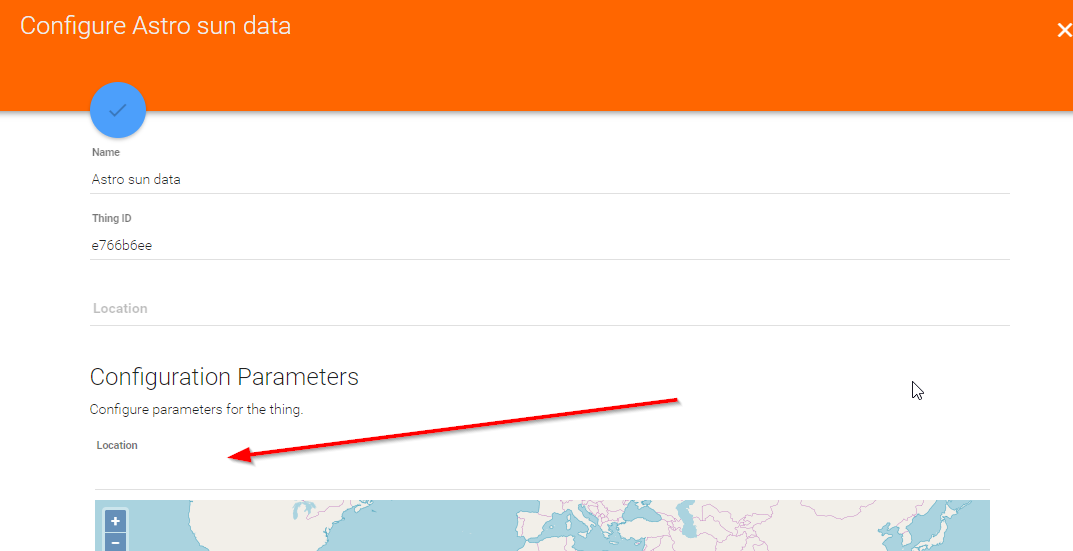Click the Configure Astro sun data title
Screen dimensions: 1073x551
pos(155,26)
